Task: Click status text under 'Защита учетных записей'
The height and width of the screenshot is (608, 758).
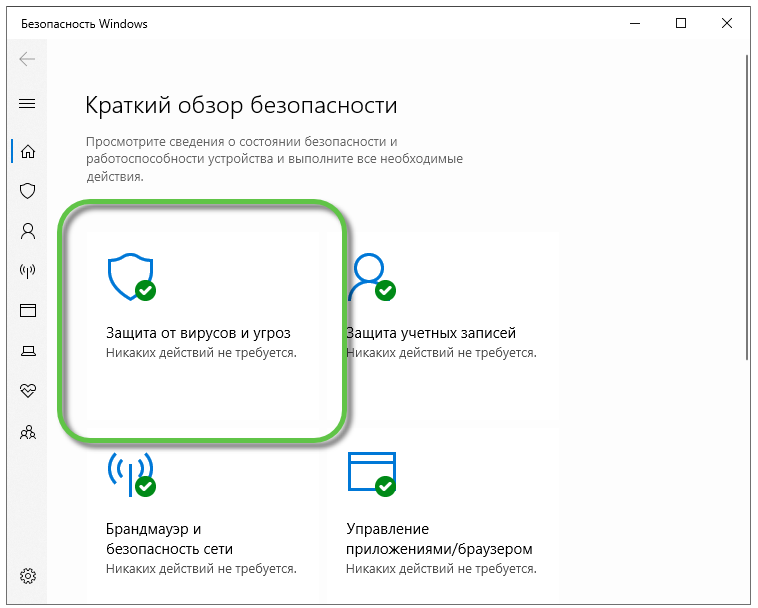Action: (441, 353)
